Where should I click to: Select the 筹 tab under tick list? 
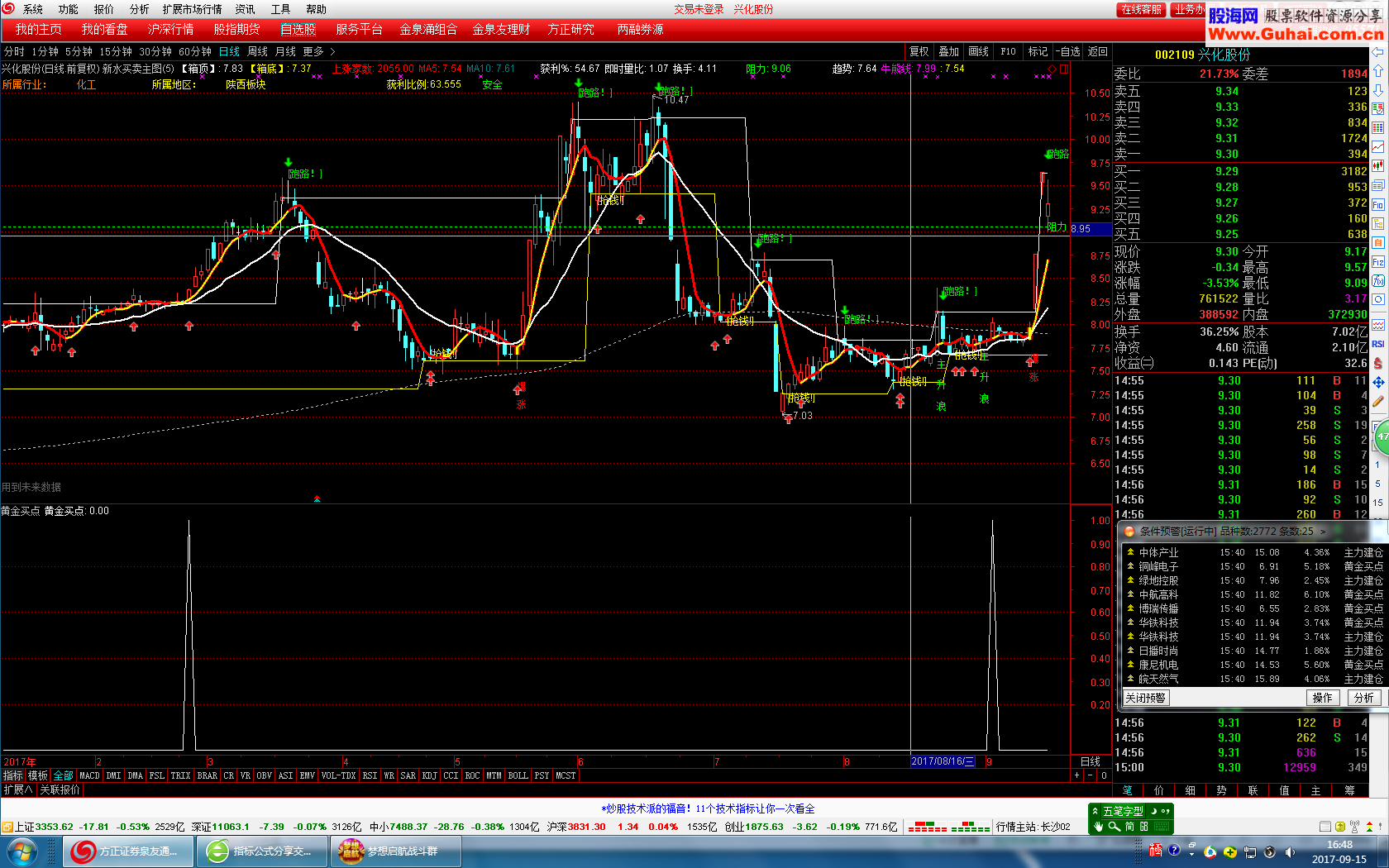(x=1348, y=790)
